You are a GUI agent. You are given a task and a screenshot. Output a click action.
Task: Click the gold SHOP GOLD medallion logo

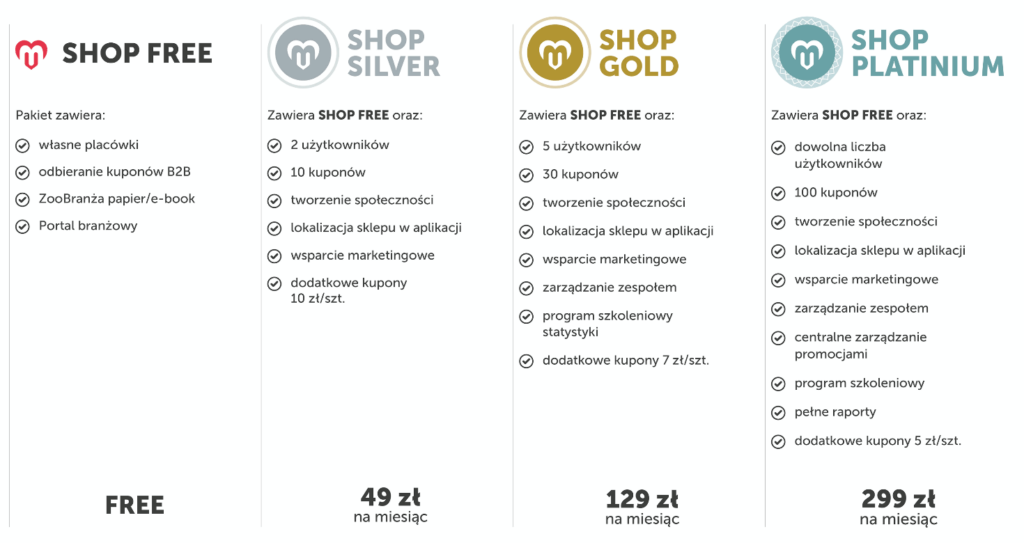pos(554,53)
